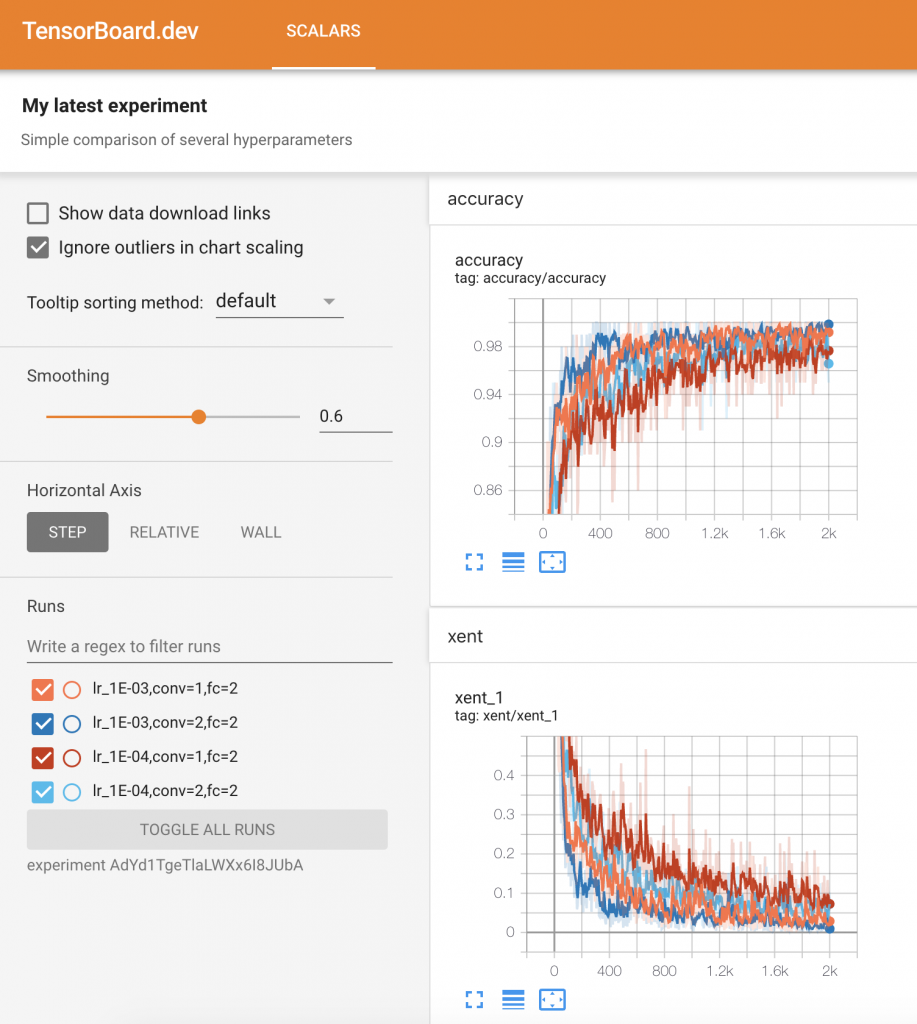917x1024 pixels.
Task: Expand the accuracy chart to full size
Action: [473, 562]
